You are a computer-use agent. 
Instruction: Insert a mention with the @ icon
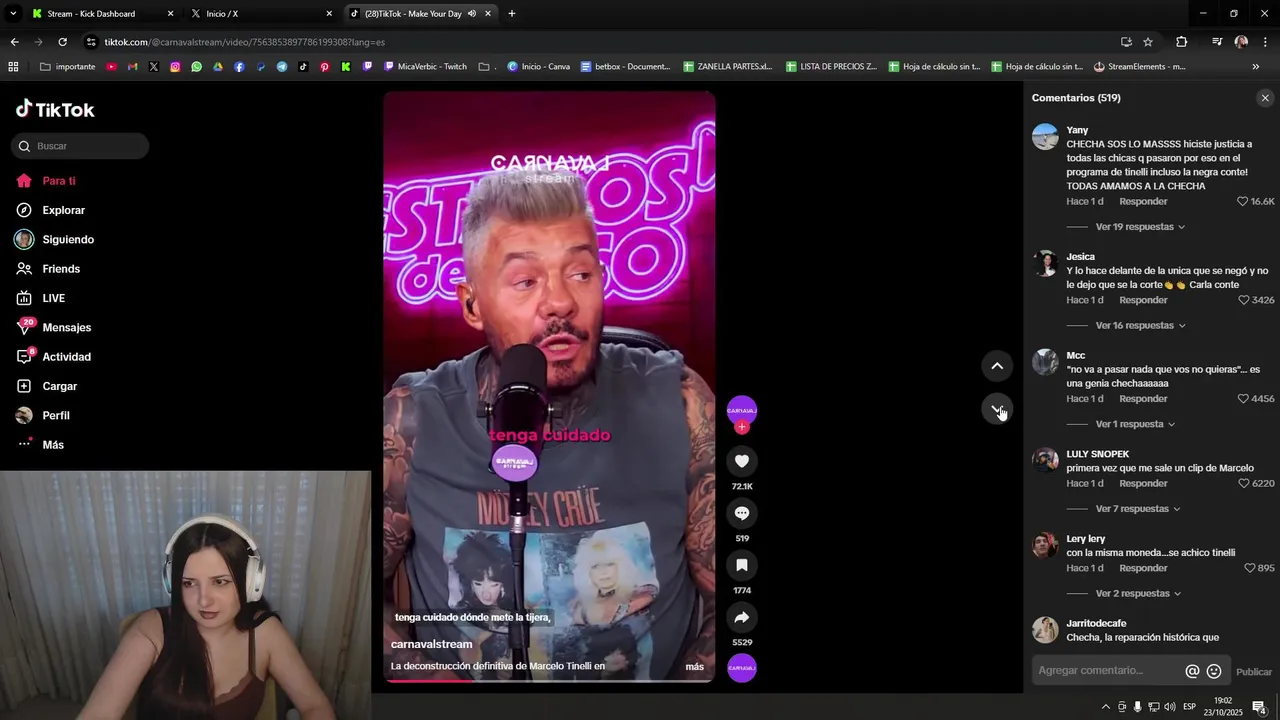pyautogui.click(x=1192, y=671)
